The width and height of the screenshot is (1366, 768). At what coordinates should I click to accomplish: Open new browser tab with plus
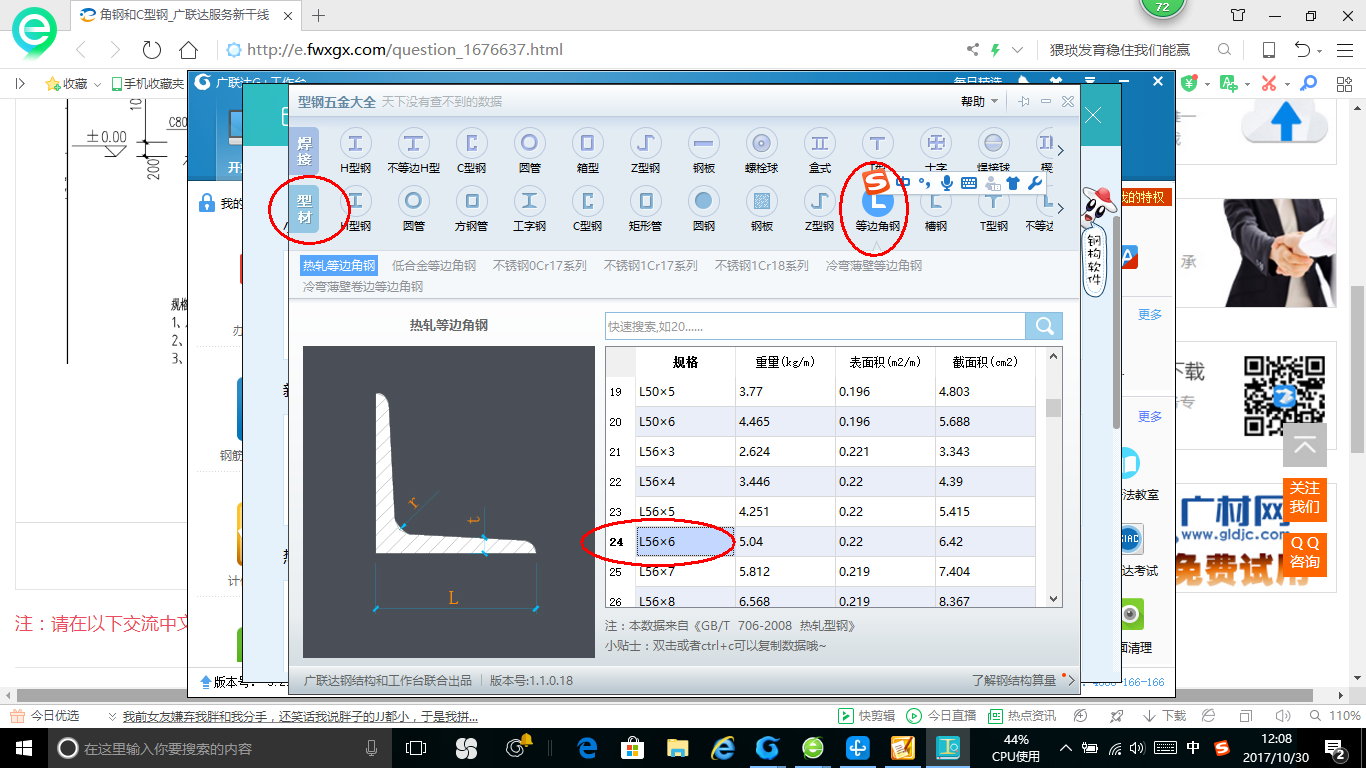pyautogui.click(x=319, y=15)
